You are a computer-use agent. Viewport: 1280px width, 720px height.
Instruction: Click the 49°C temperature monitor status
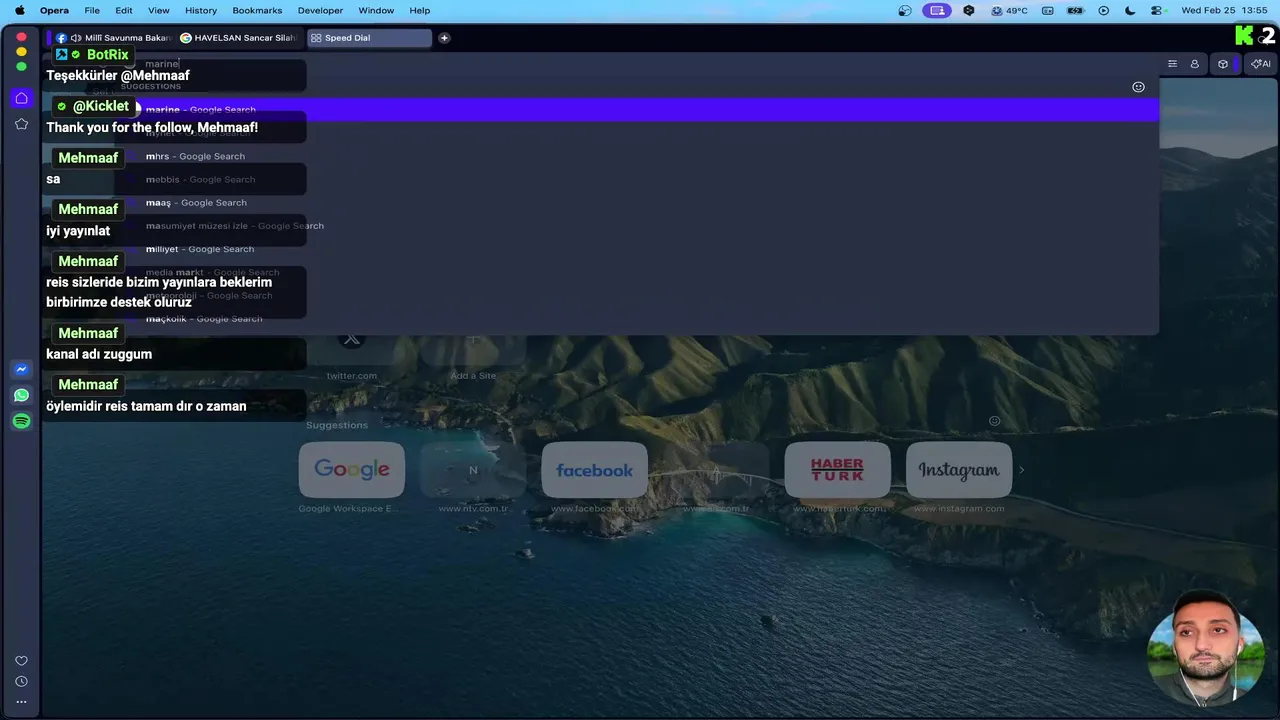point(1009,10)
